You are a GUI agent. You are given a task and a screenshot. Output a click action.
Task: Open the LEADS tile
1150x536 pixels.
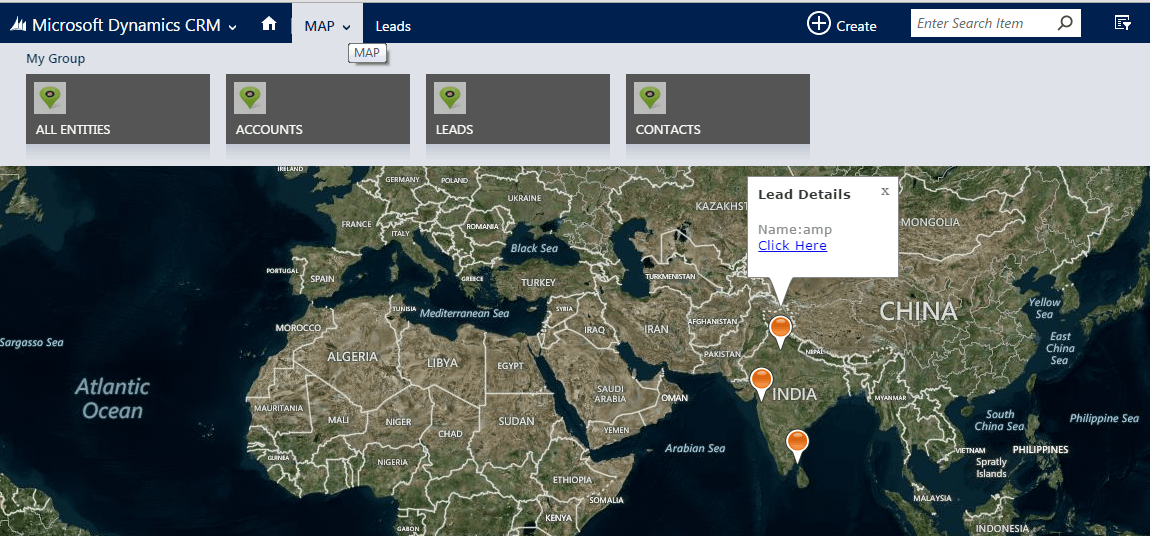pos(518,109)
